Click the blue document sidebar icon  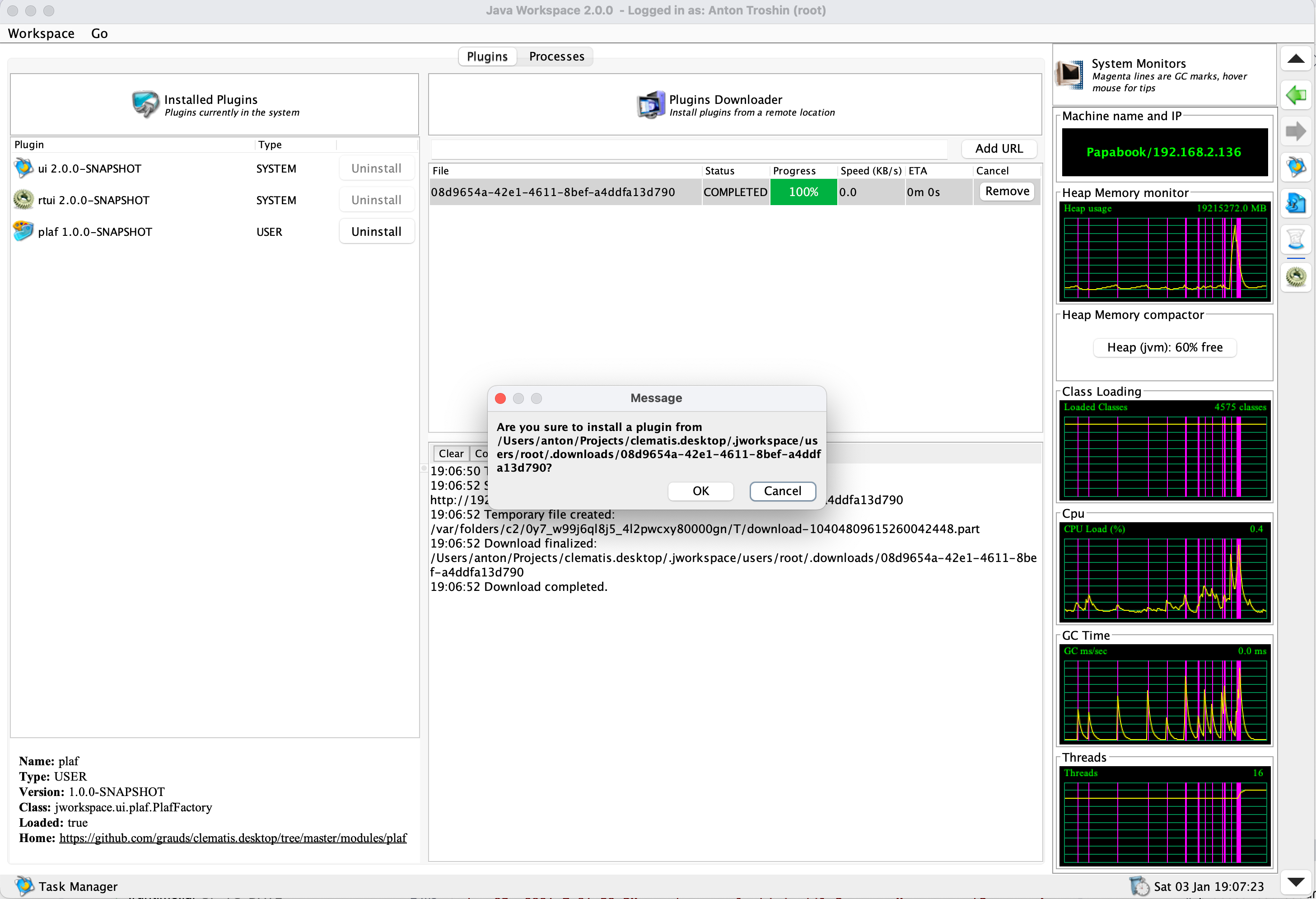tap(1295, 203)
